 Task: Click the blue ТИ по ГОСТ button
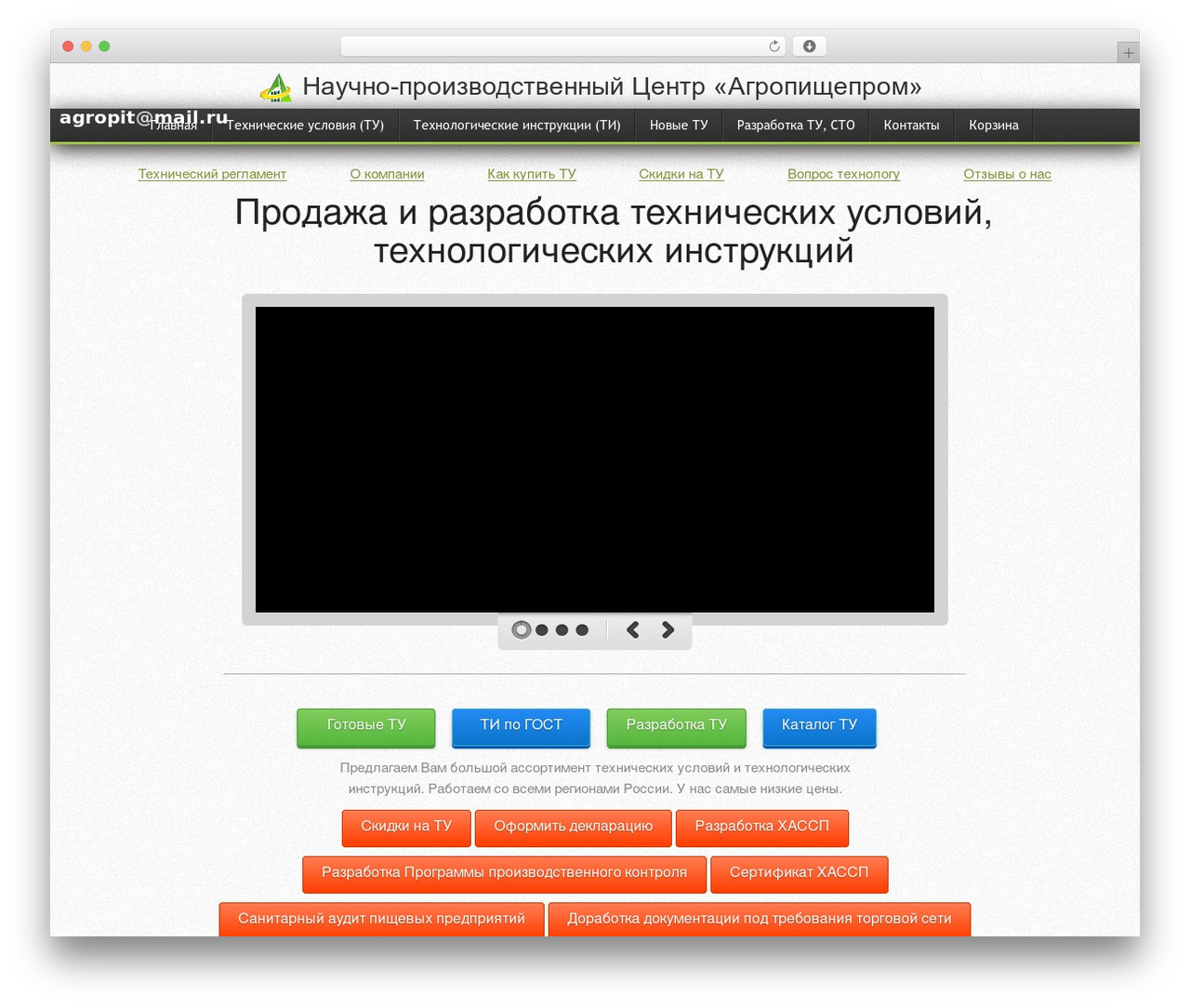pyautogui.click(x=522, y=727)
